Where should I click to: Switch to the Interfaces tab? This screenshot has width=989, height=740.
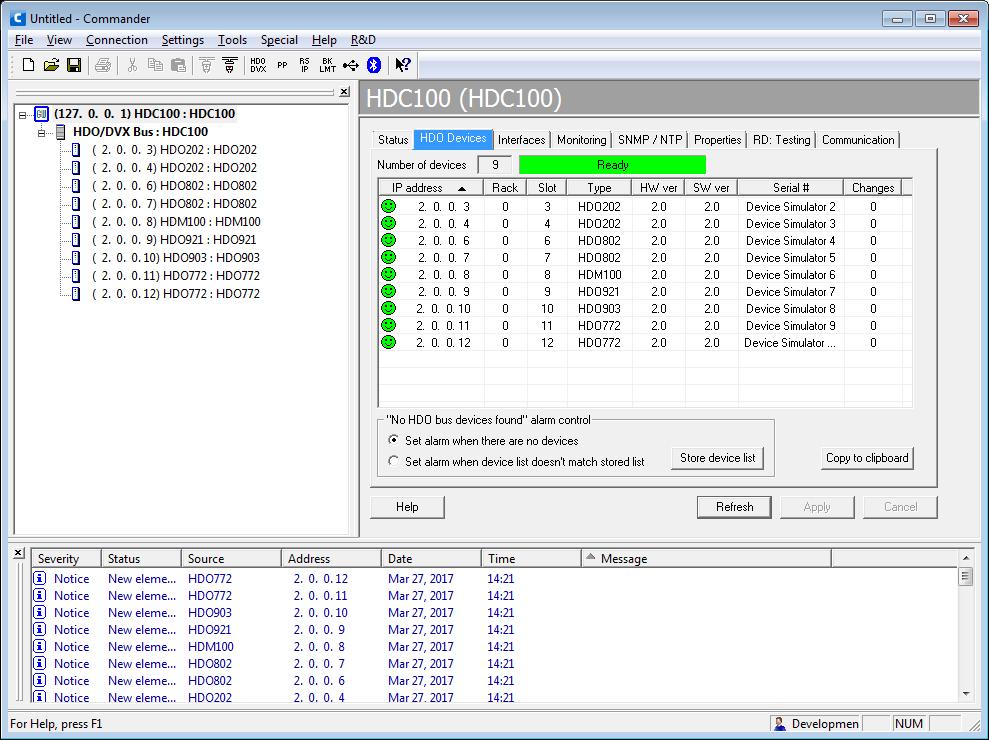[x=521, y=140]
